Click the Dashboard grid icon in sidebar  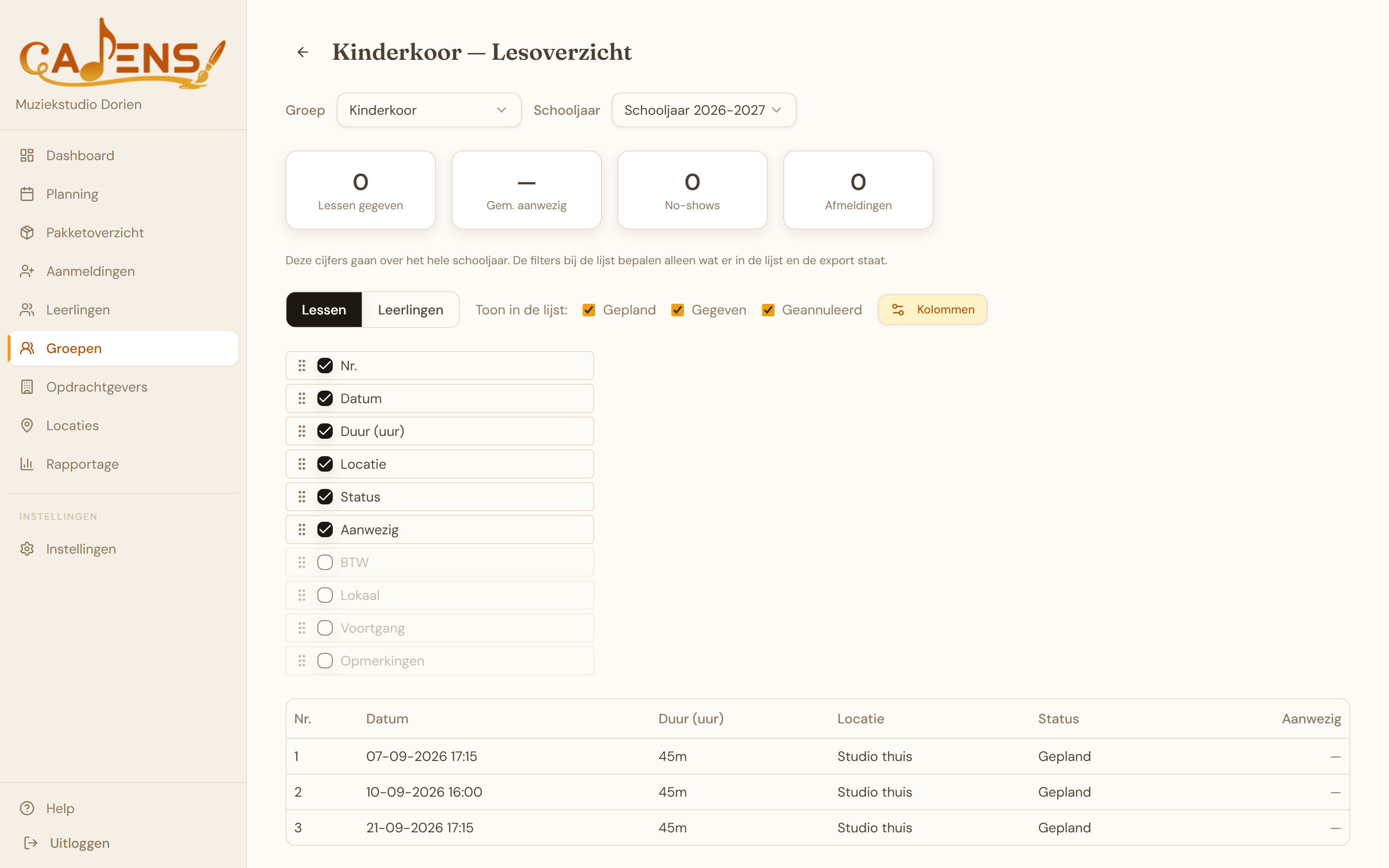click(27, 156)
